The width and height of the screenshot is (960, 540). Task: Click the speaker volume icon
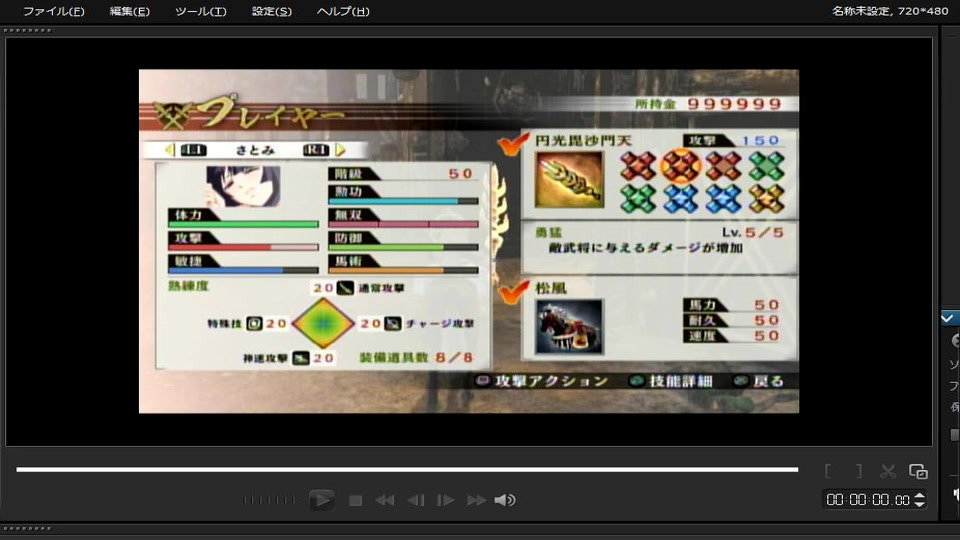(504, 501)
